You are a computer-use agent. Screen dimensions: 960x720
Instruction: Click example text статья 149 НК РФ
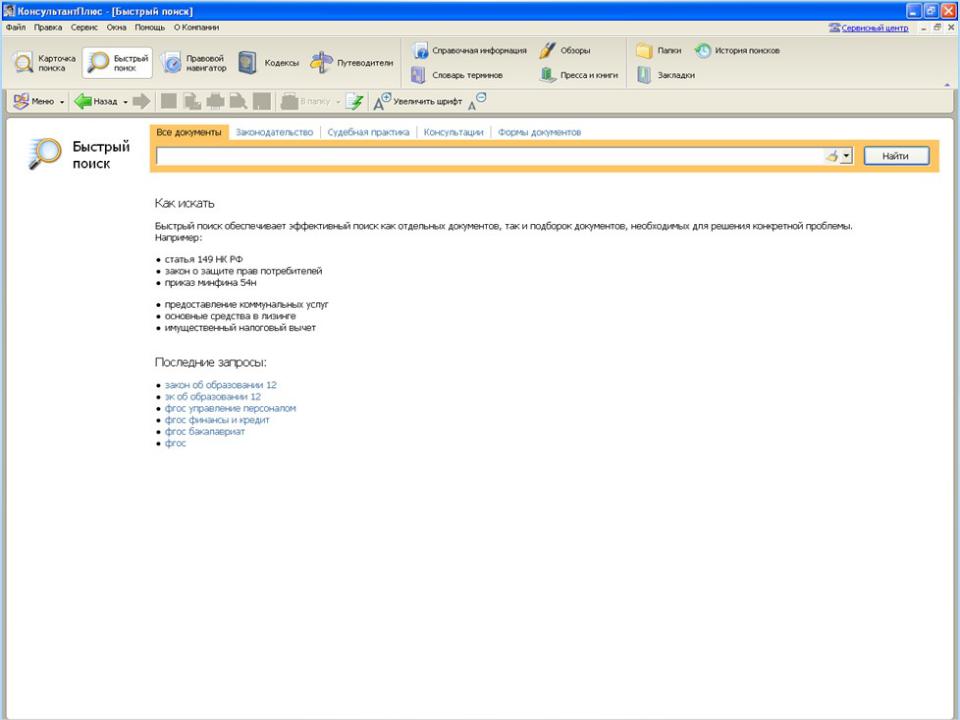click(x=204, y=259)
